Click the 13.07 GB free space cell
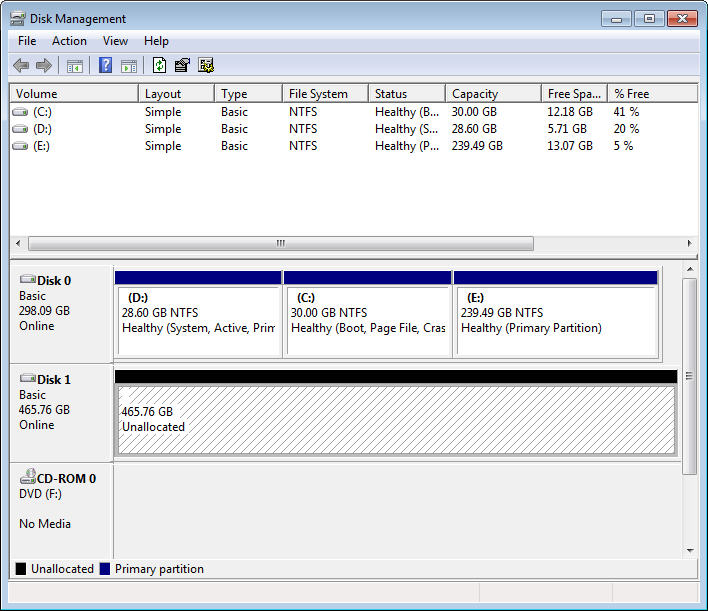The height and width of the screenshot is (611, 708). click(x=570, y=146)
